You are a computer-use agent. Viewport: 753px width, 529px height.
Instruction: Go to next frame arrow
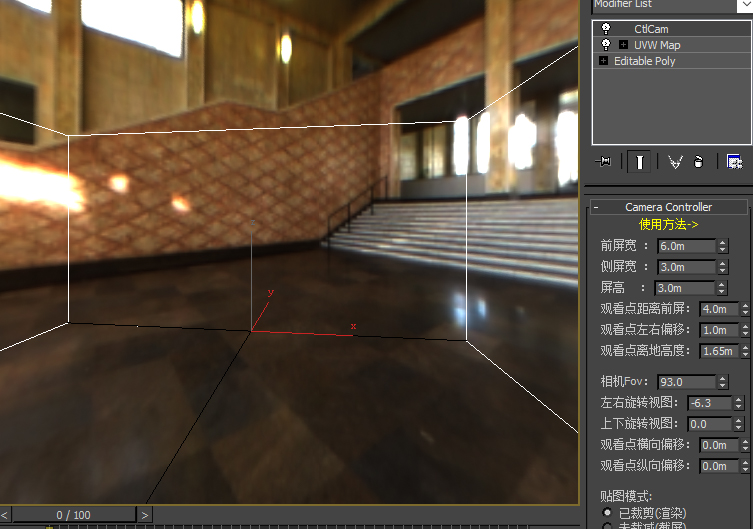pyautogui.click(x=145, y=515)
